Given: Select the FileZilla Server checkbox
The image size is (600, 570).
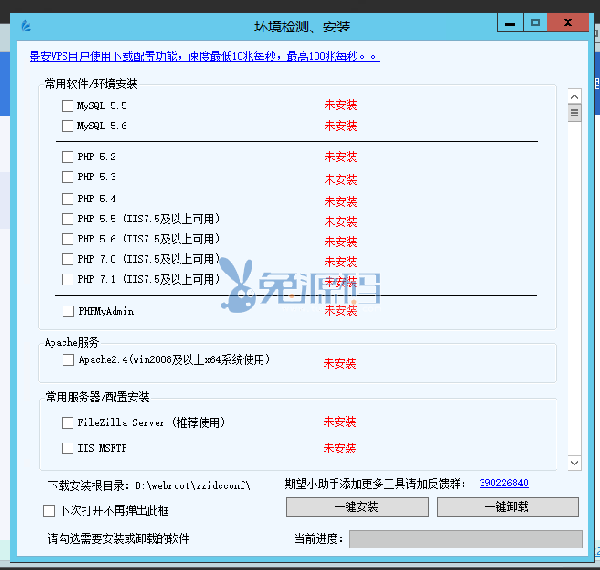Looking at the screenshot, I should [67, 423].
